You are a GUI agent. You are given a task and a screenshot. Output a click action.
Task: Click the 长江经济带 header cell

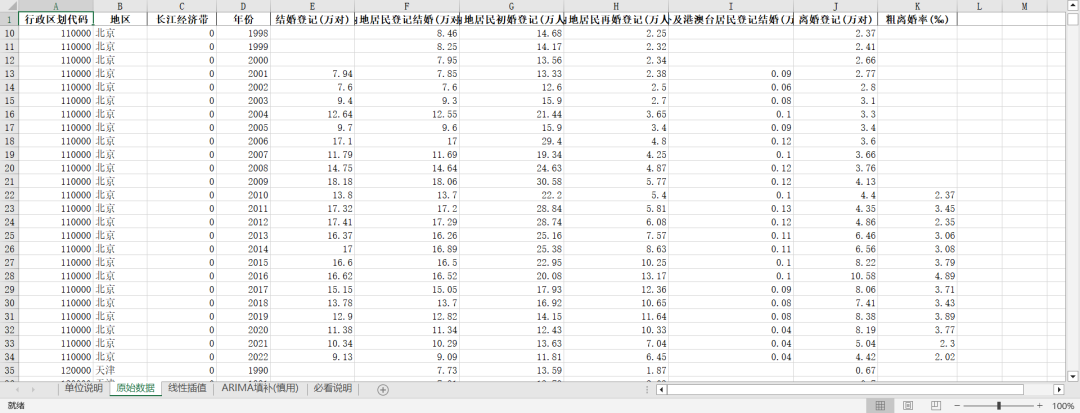pyautogui.click(x=181, y=20)
